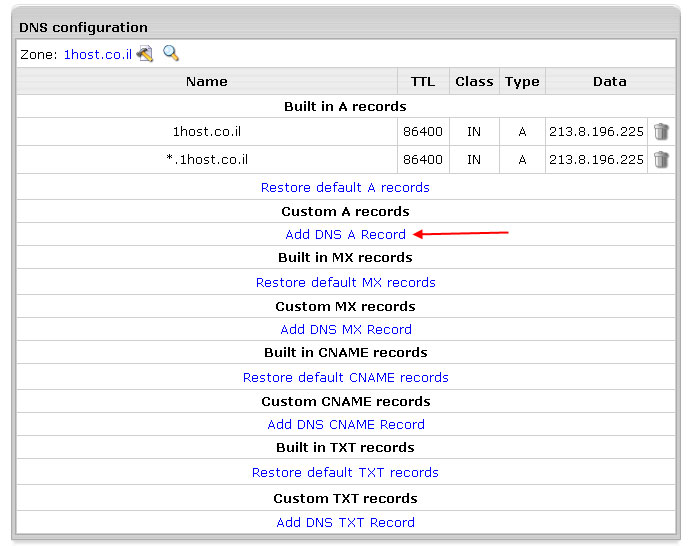Click the TTL column header
689x546 pixels.
tap(422, 82)
